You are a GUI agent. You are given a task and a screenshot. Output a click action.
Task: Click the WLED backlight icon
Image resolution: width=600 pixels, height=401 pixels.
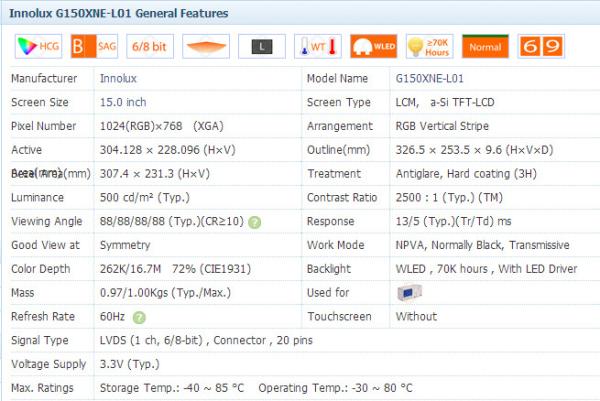click(x=373, y=46)
